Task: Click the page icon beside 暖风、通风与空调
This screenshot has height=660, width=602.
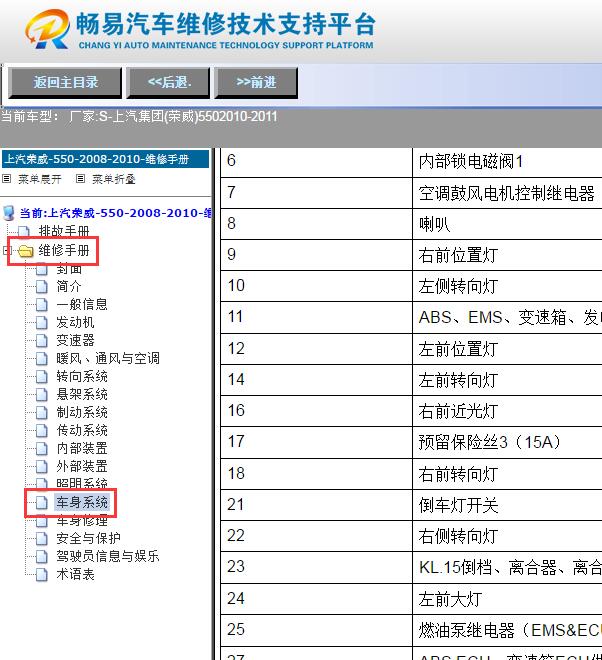Action: [42, 358]
